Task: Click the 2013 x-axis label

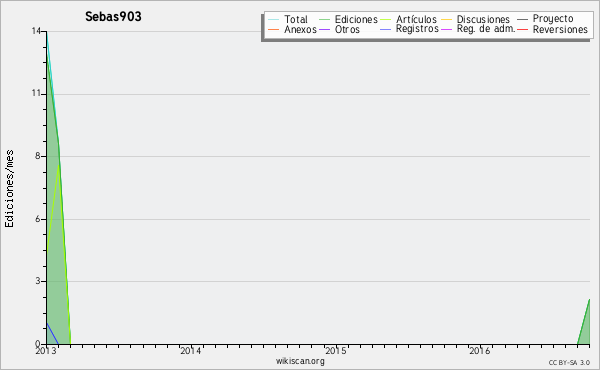Action: click(x=46, y=350)
